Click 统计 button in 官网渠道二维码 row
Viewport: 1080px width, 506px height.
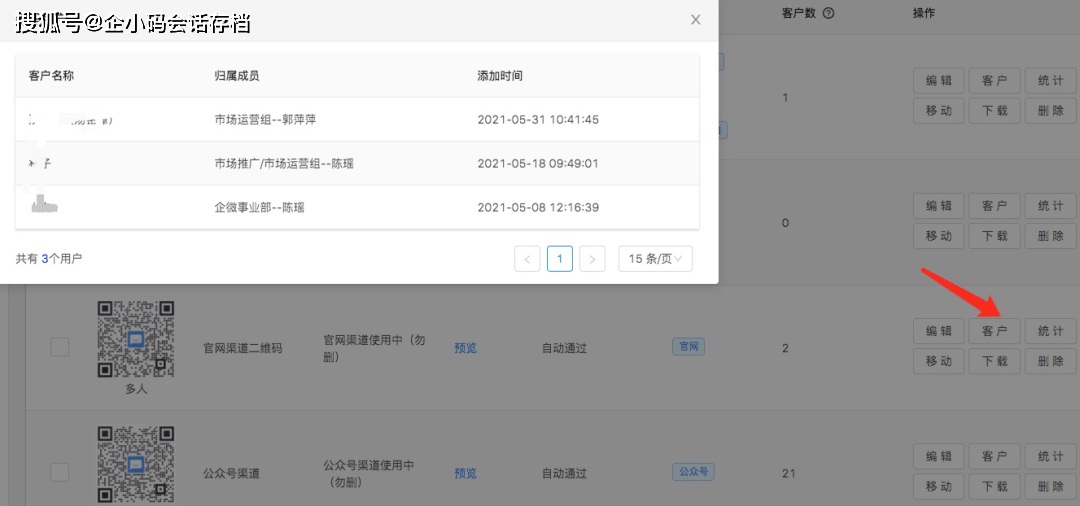(1050, 331)
